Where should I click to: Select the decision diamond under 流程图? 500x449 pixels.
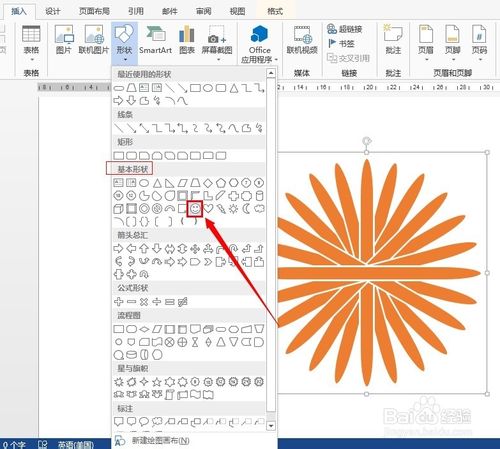pyautogui.click(x=144, y=329)
